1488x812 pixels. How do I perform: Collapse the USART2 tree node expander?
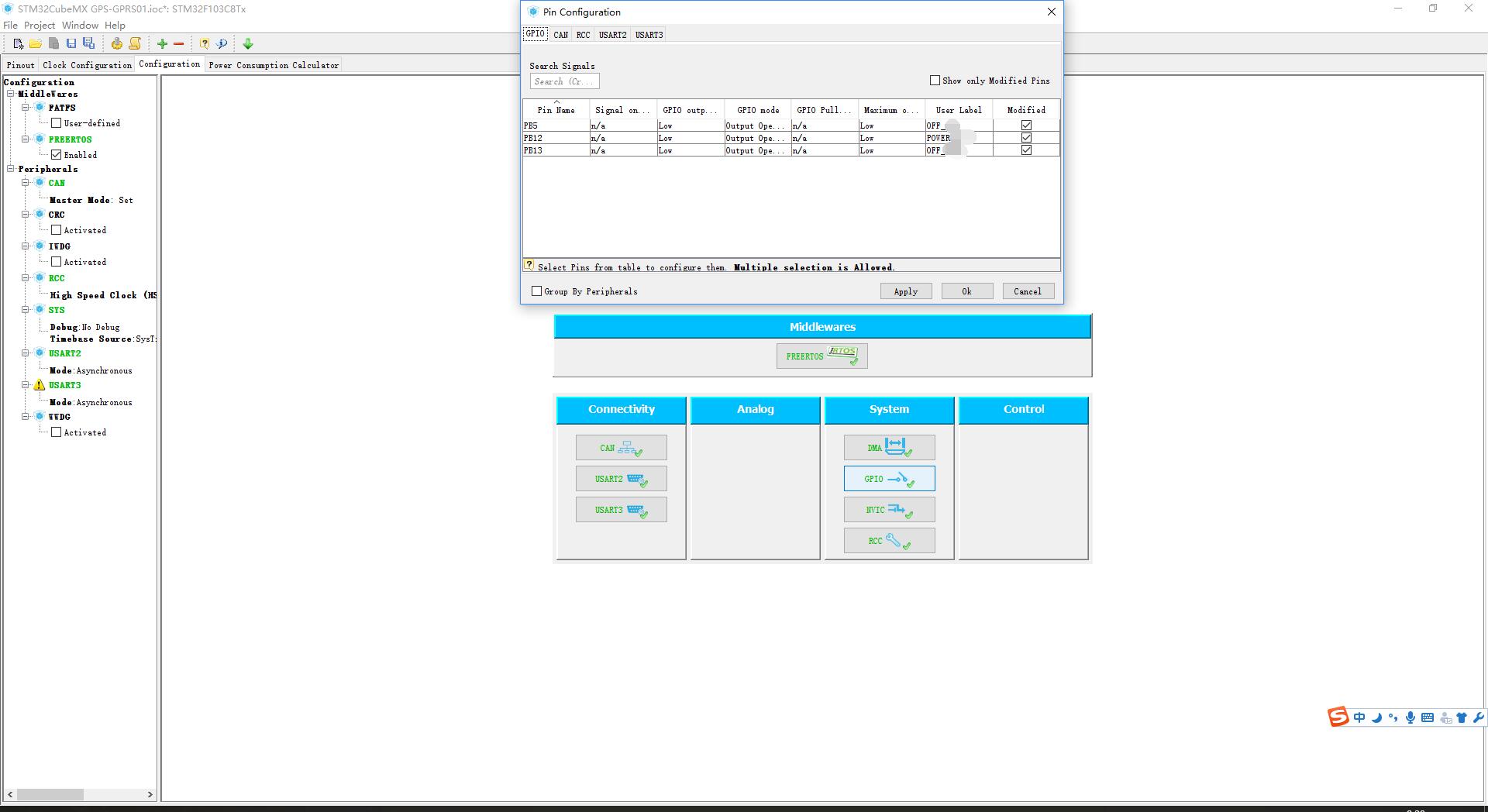click(x=25, y=353)
